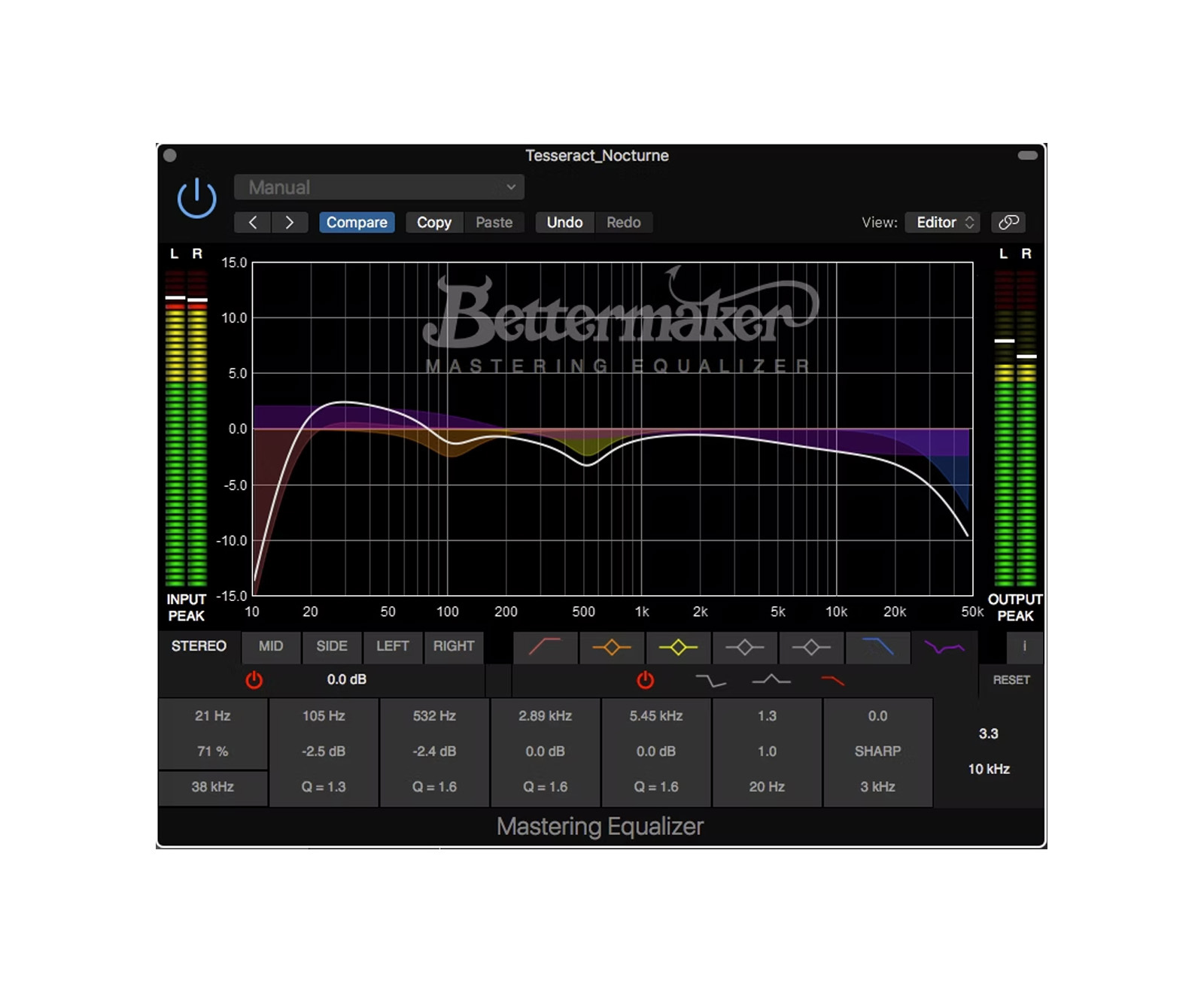Click the Undo button
The width and height of the screenshot is (1204, 993).
tap(564, 223)
